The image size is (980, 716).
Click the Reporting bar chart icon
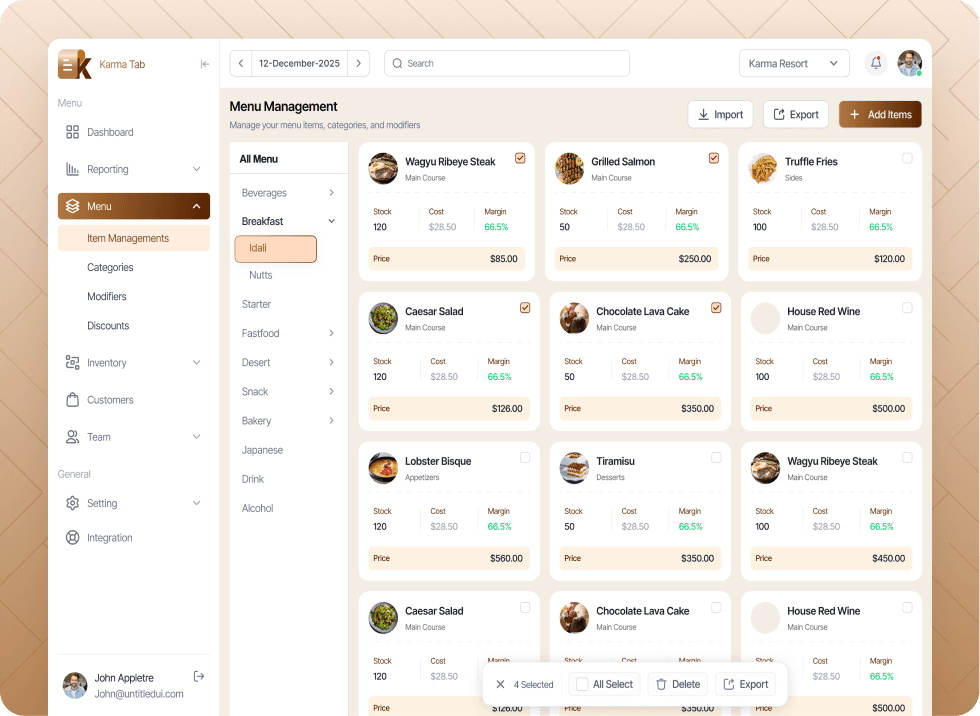pos(72,169)
